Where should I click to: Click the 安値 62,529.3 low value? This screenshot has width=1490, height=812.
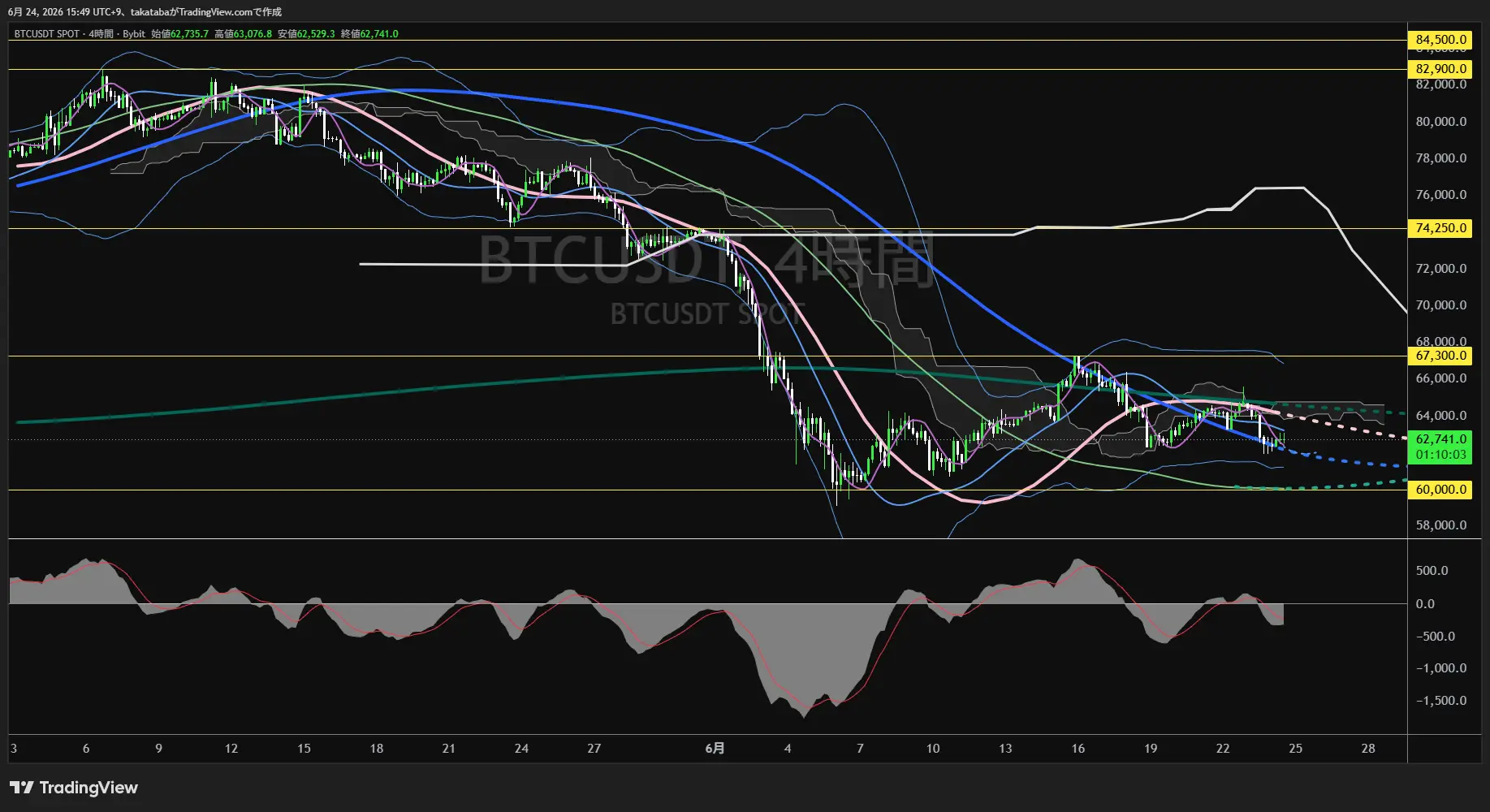306,34
